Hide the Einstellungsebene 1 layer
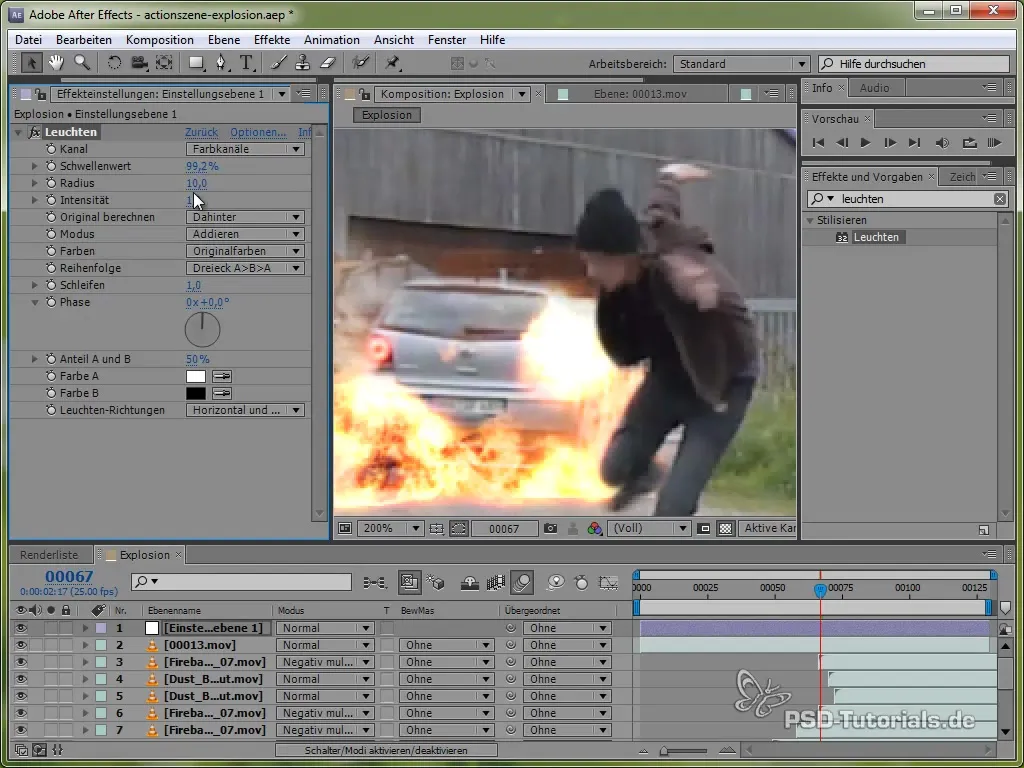Viewport: 1024px width, 768px height. 21,628
